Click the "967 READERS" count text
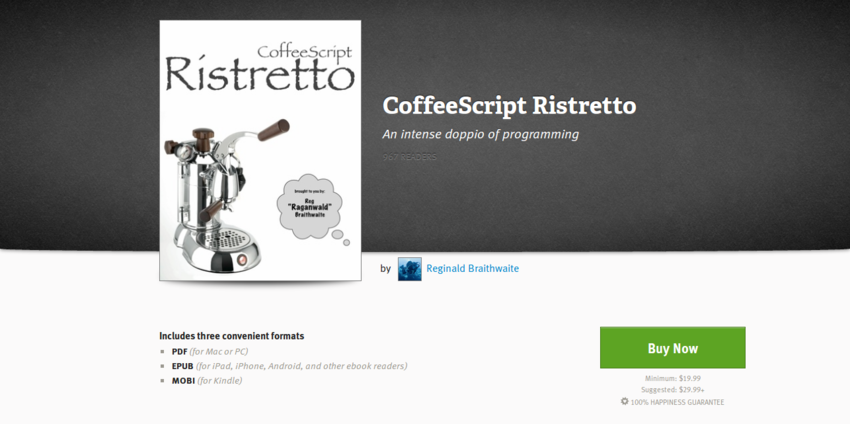This screenshot has height=424, width=850. tap(409, 157)
